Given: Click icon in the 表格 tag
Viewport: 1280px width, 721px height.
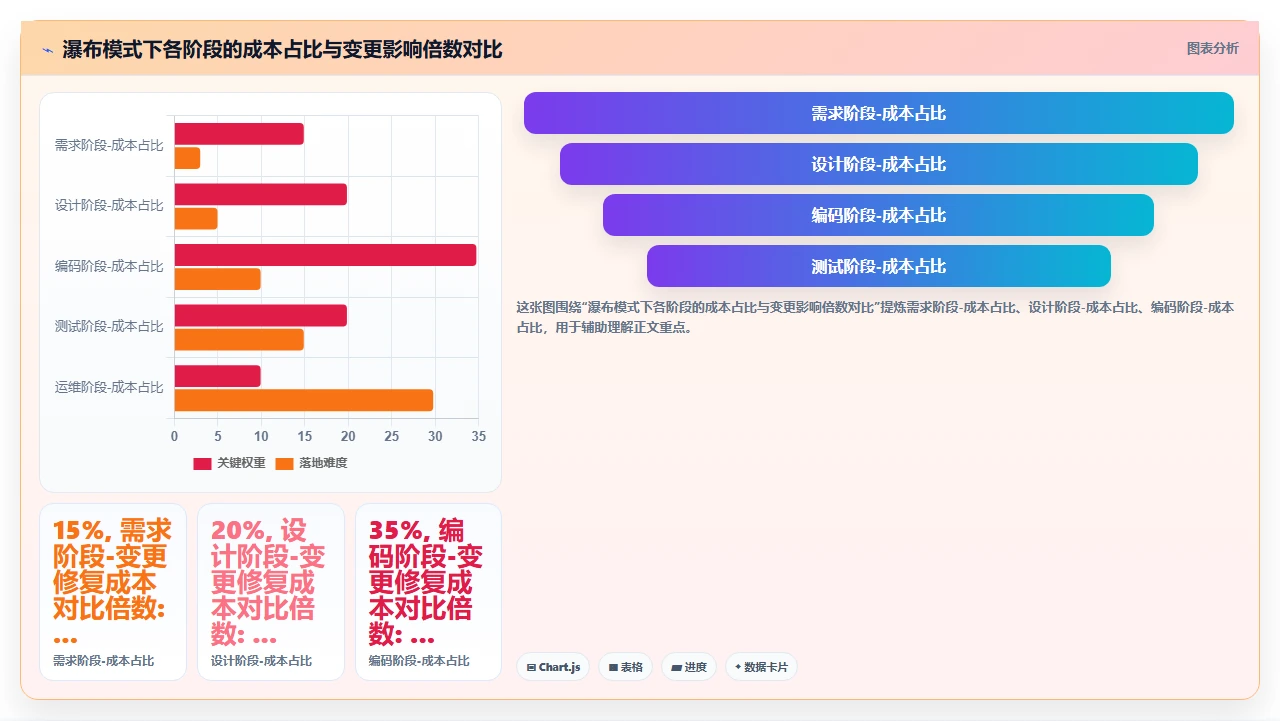Looking at the screenshot, I should (613, 667).
